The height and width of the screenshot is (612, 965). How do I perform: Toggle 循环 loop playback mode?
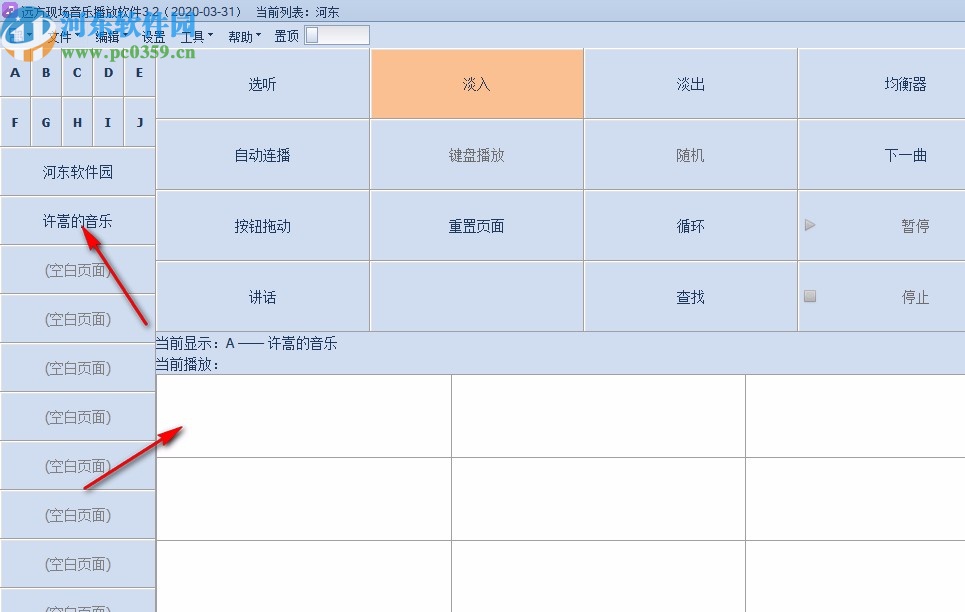pyautogui.click(x=690, y=226)
